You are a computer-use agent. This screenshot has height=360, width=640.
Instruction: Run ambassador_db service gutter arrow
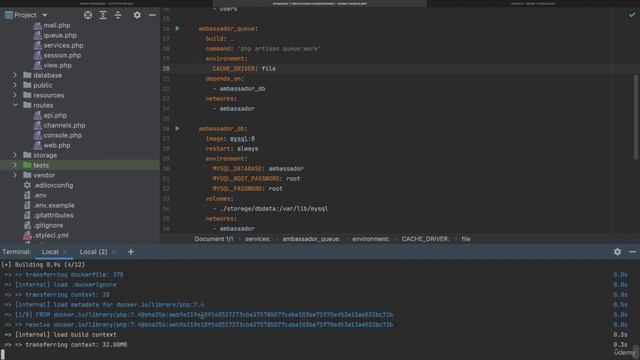178,129
